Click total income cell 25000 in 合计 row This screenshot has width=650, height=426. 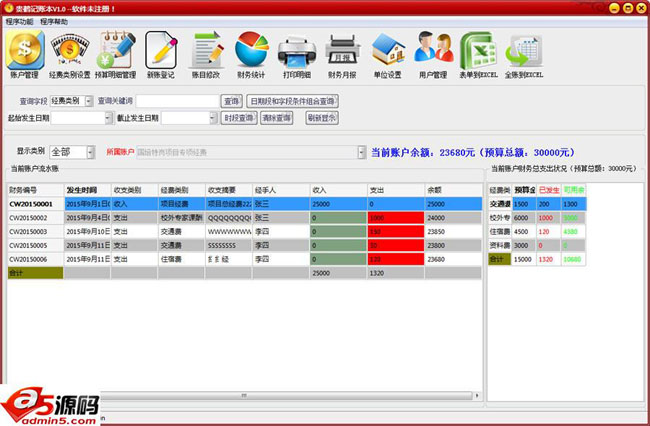[339, 273]
